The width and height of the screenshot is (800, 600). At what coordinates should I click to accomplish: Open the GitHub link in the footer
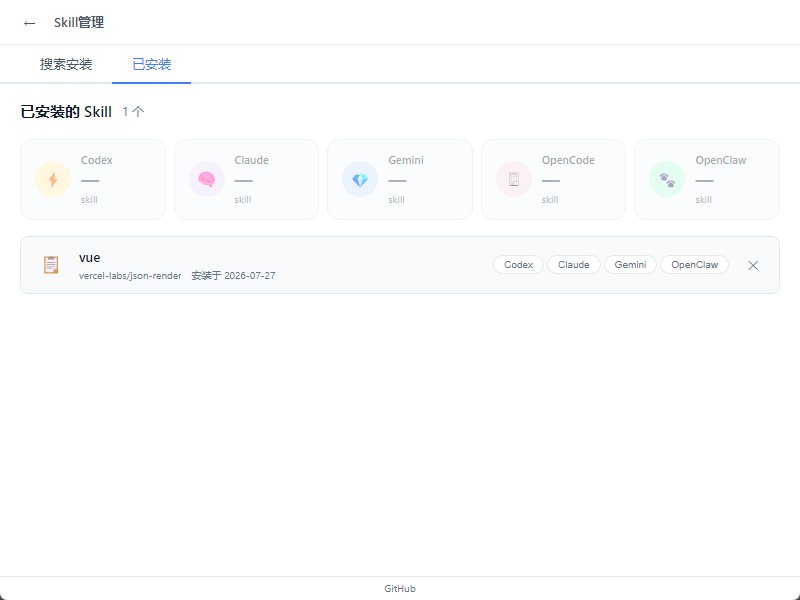coord(400,588)
